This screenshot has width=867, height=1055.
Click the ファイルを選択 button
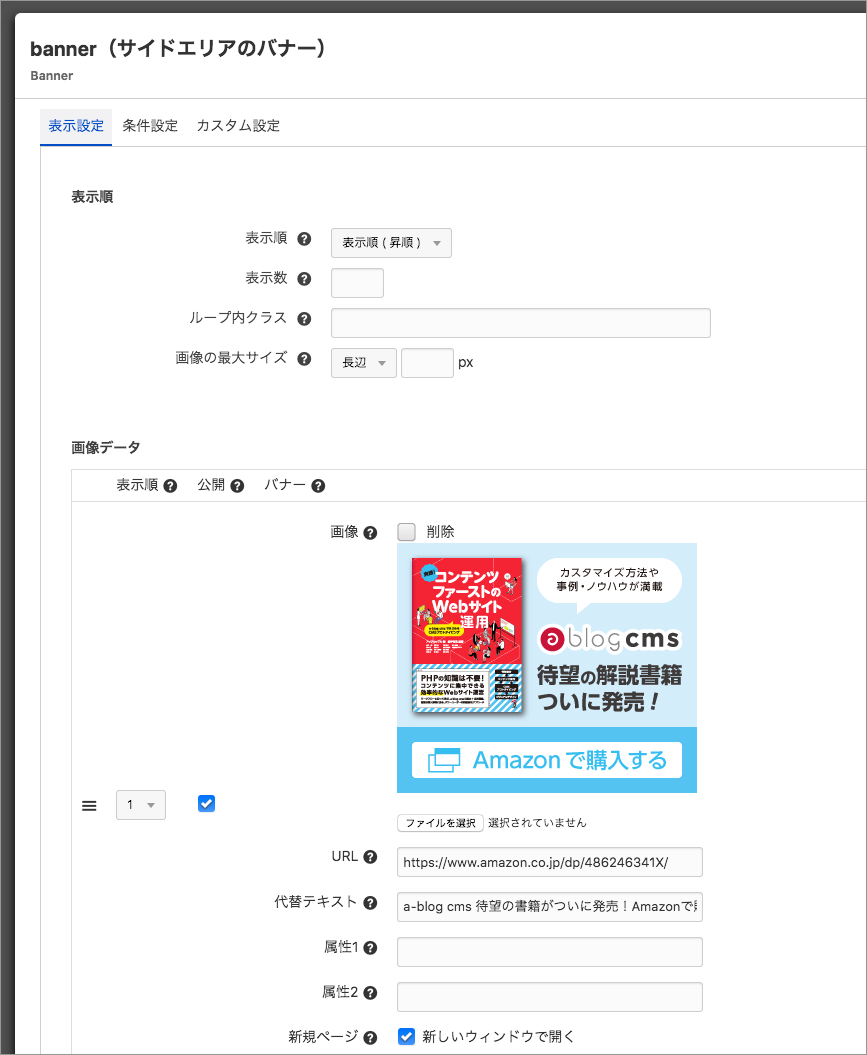pyautogui.click(x=440, y=823)
